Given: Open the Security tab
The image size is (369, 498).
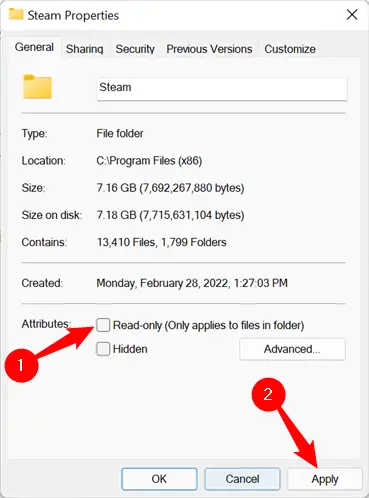Looking at the screenshot, I should pos(135,49).
